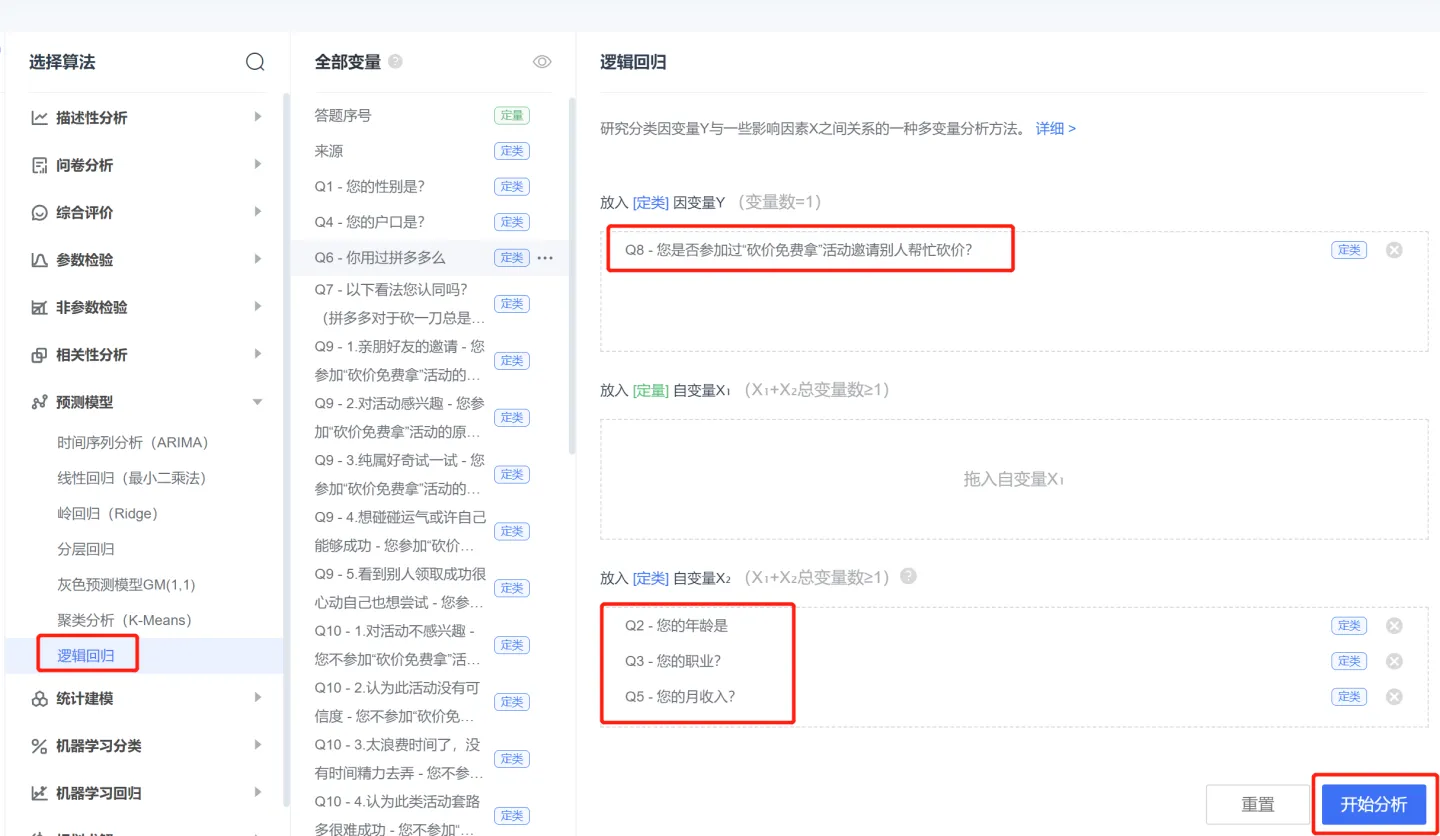Click the 机器学习分类 percent icon
Screen dimensions: 1440x836
[39, 746]
